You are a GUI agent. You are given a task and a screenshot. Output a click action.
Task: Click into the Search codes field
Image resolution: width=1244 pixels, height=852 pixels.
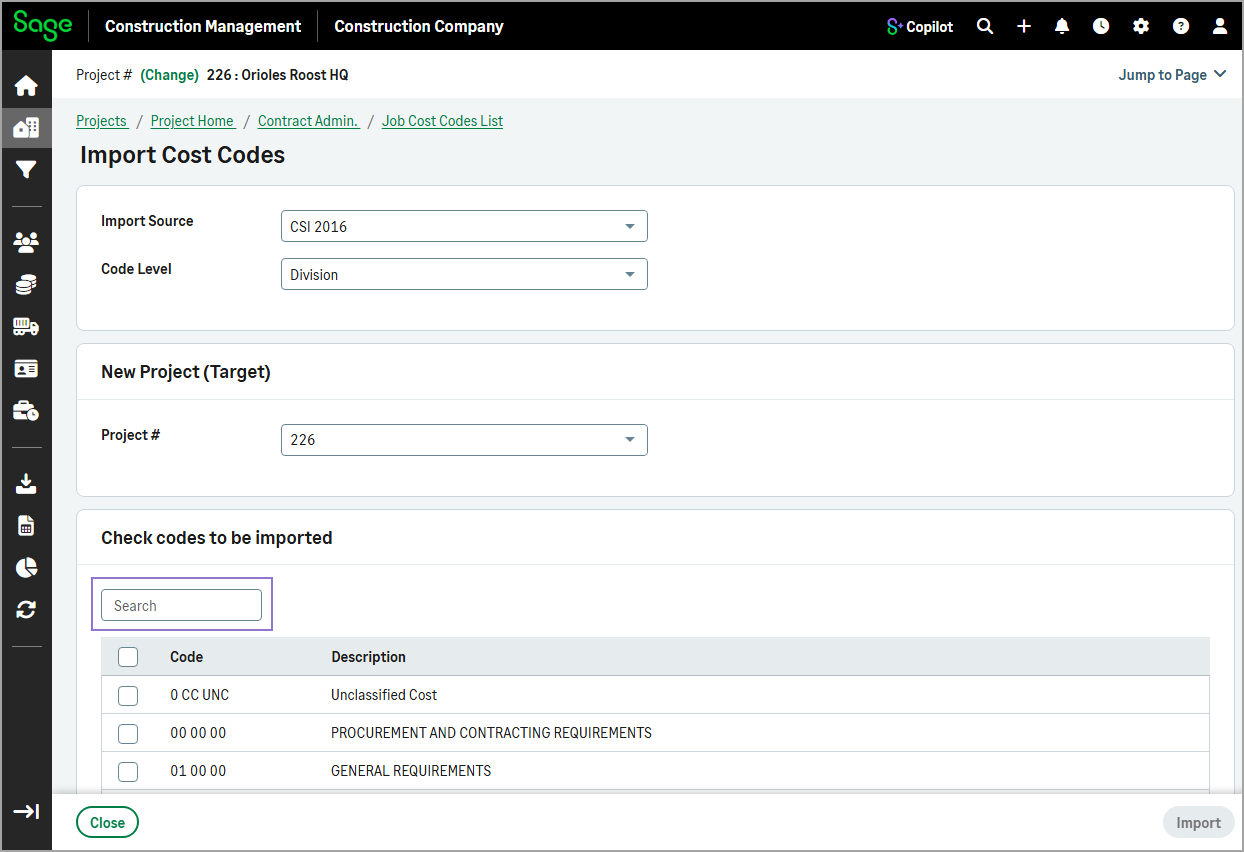click(181, 605)
